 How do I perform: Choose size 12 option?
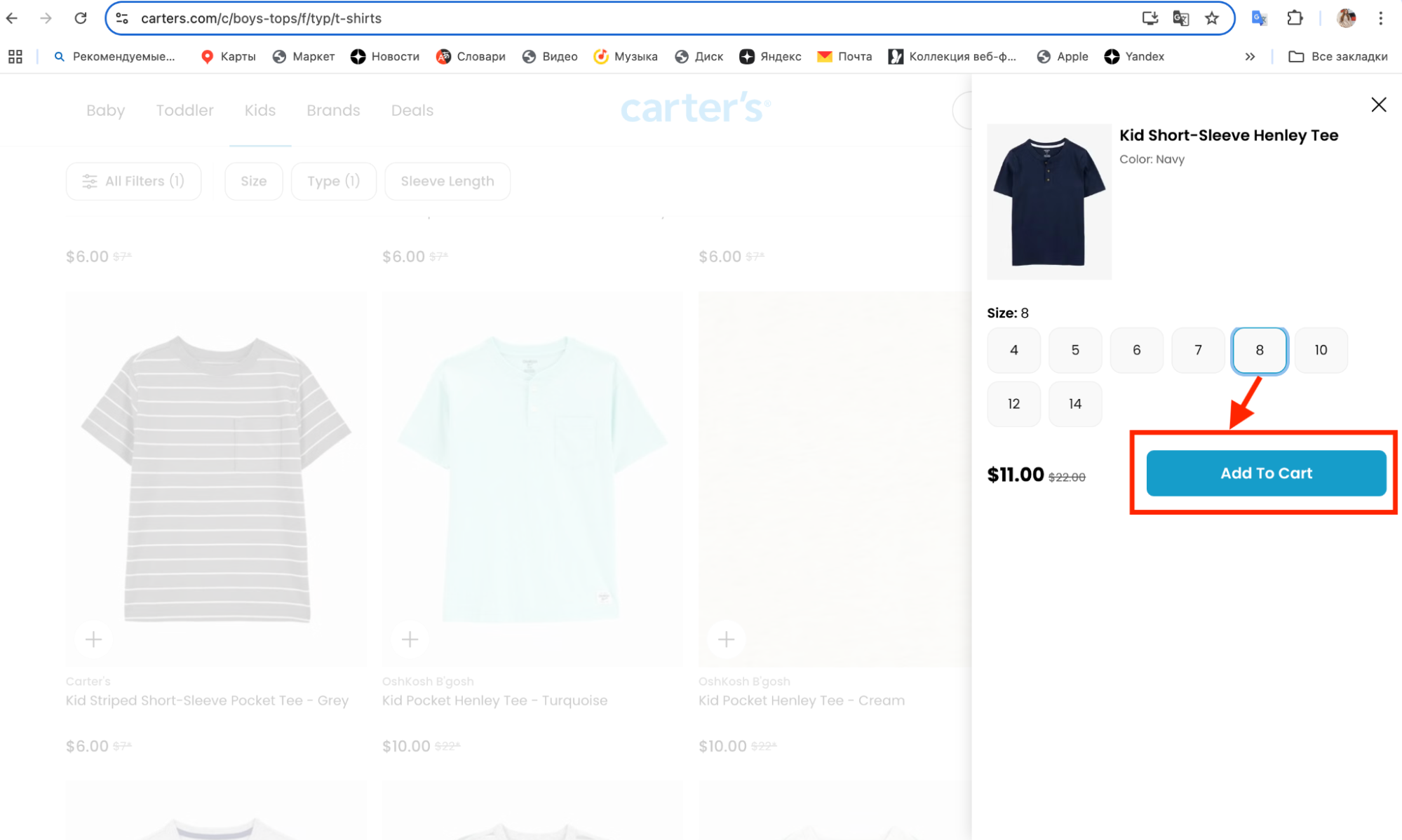pos(1013,404)
